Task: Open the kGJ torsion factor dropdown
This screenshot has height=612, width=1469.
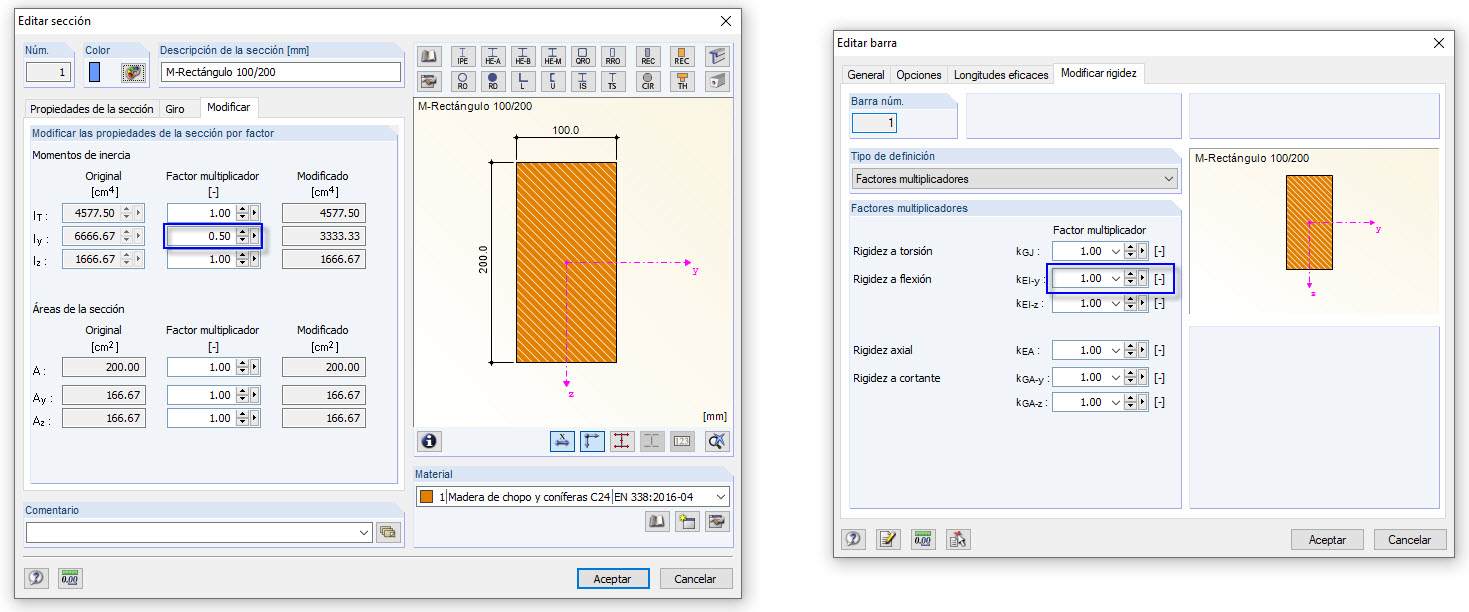Action: point(1116,252)
